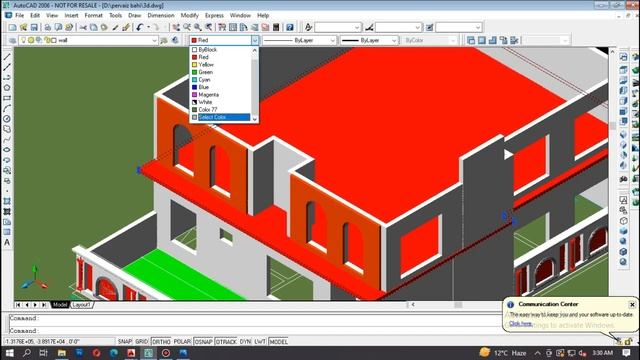Select the Arc tool
The height and width of the screenshot is (360, 640).
[7, 109]
